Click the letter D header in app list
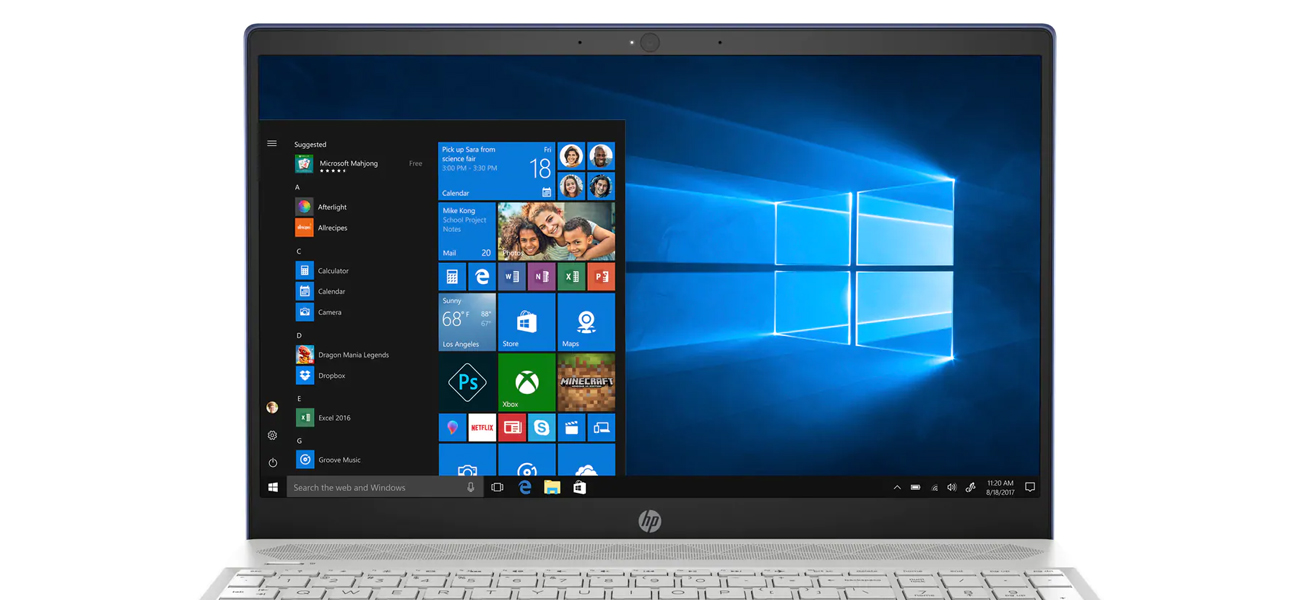The image size is (1300, 600). [298, 335]
